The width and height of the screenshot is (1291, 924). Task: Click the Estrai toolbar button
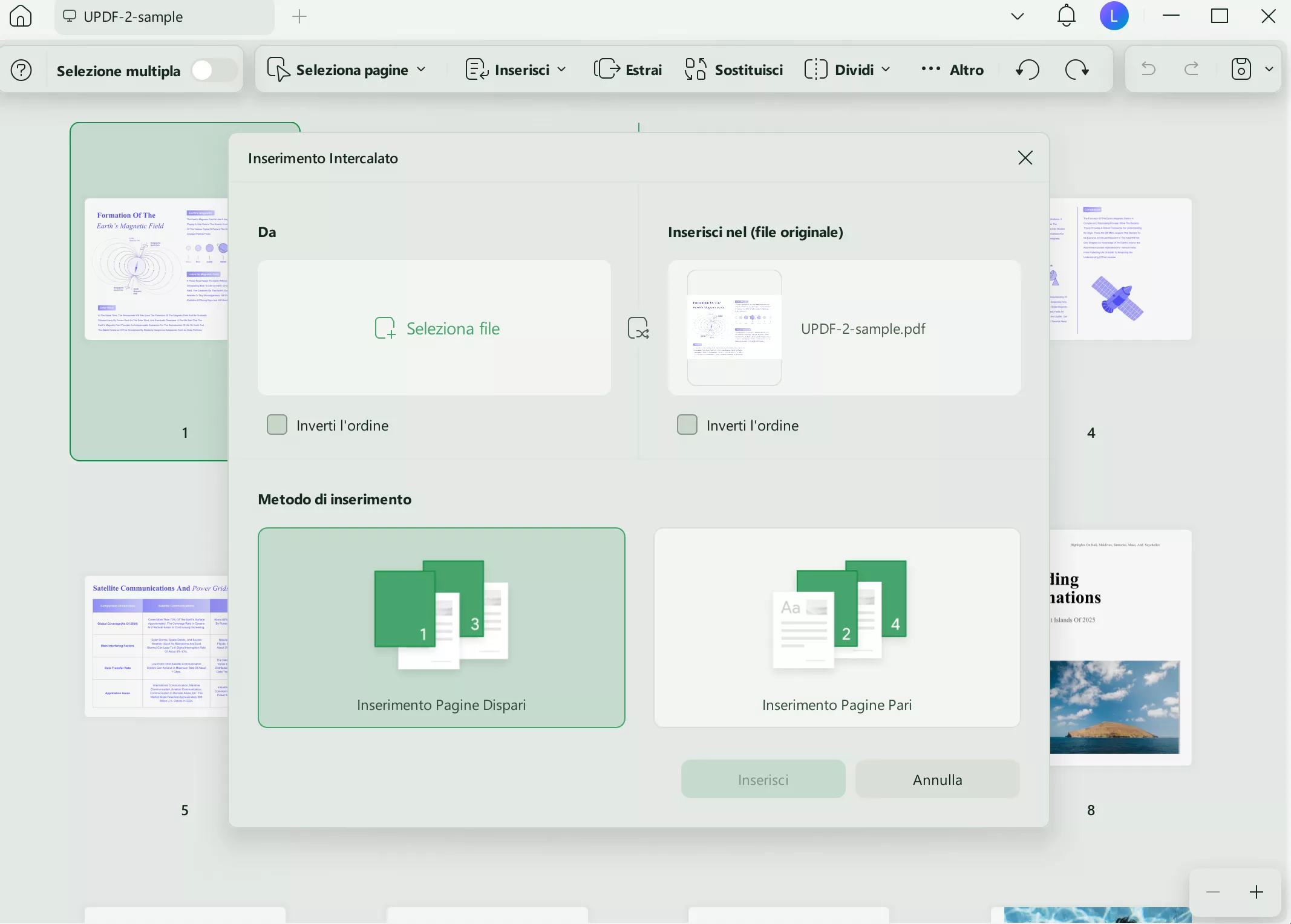(x=628, y=70)
